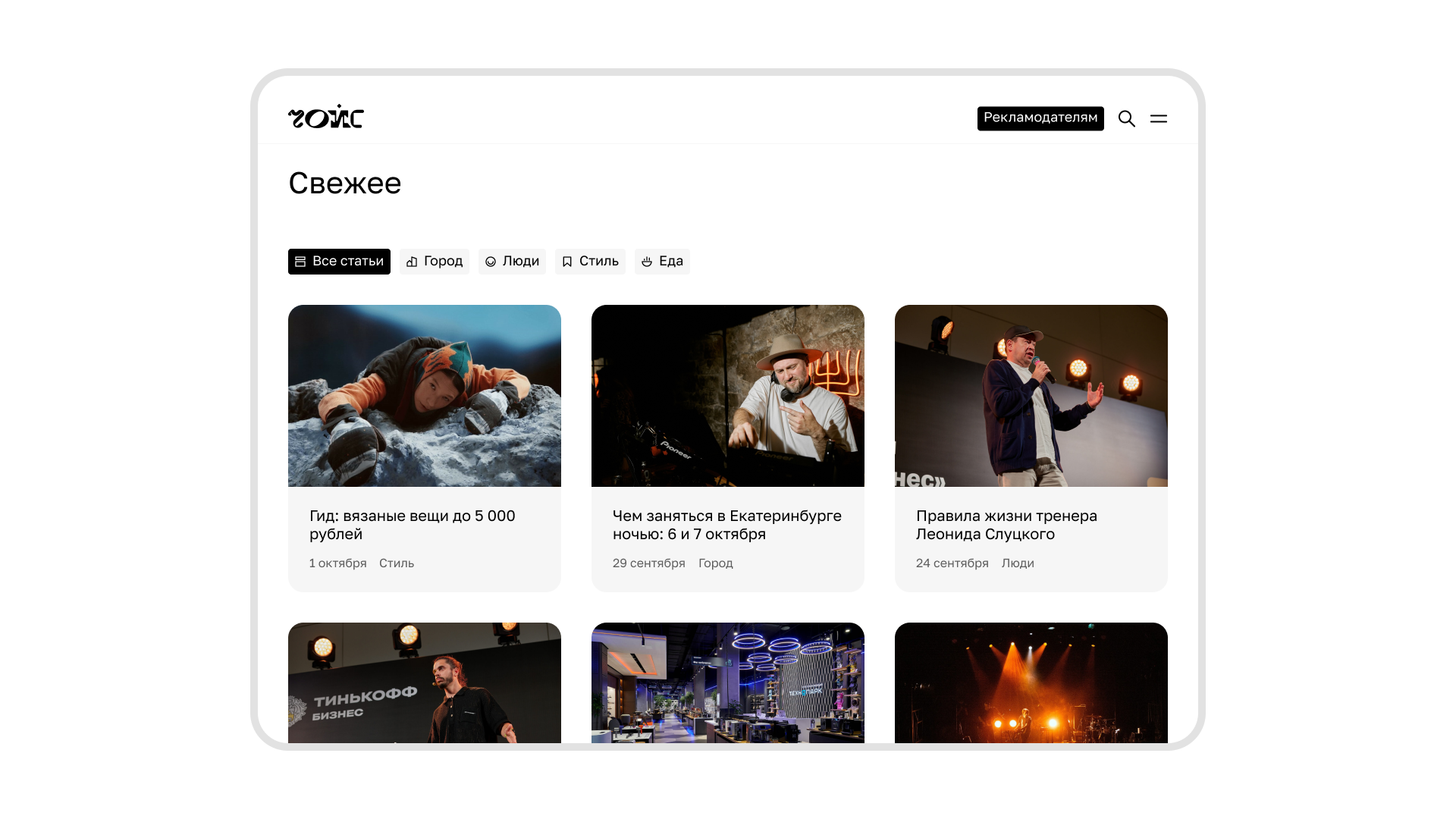Open the neon-lit store interior thumbnail
Screen dimensions: 1456x819
[x=728, y=682]
